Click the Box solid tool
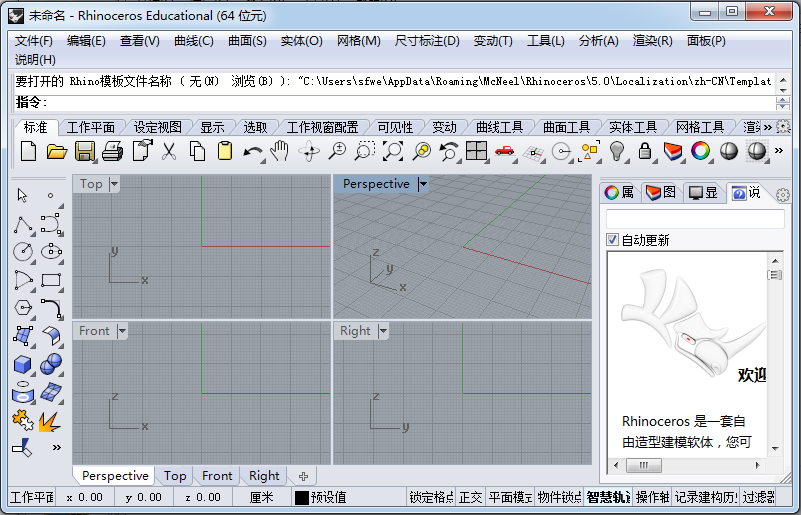801x515 pixels. [23, 365]
